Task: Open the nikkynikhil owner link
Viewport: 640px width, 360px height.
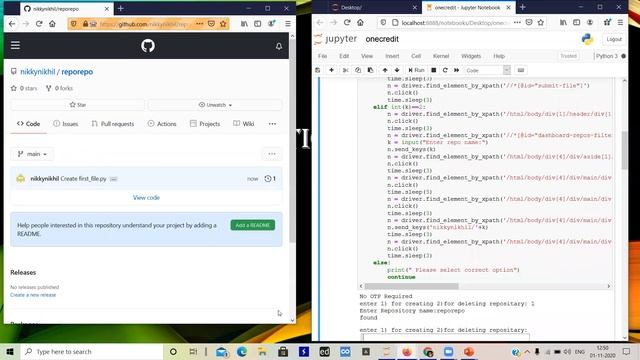Action: click(38, 72)
